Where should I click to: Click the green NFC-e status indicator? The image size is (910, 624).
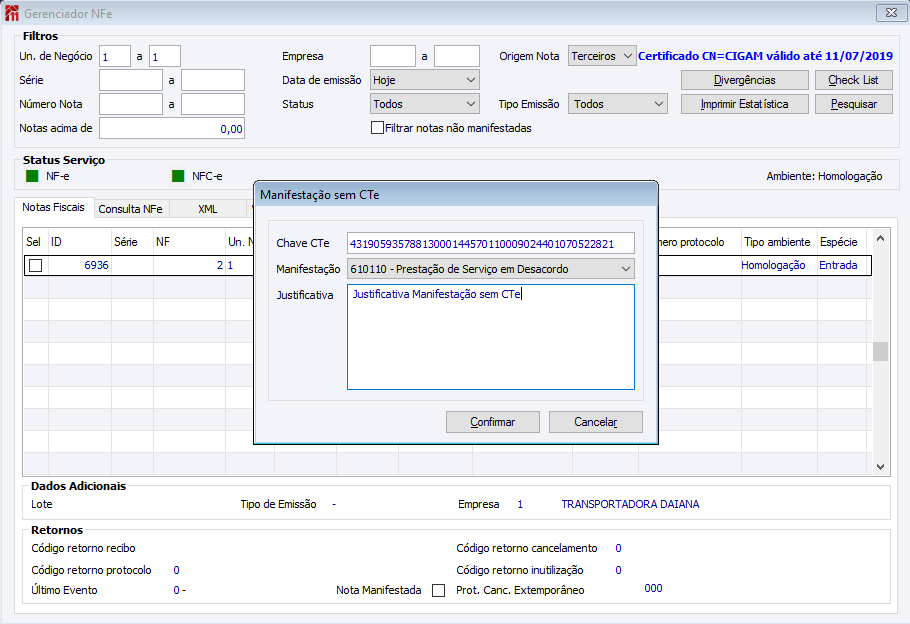click(178, 176)
